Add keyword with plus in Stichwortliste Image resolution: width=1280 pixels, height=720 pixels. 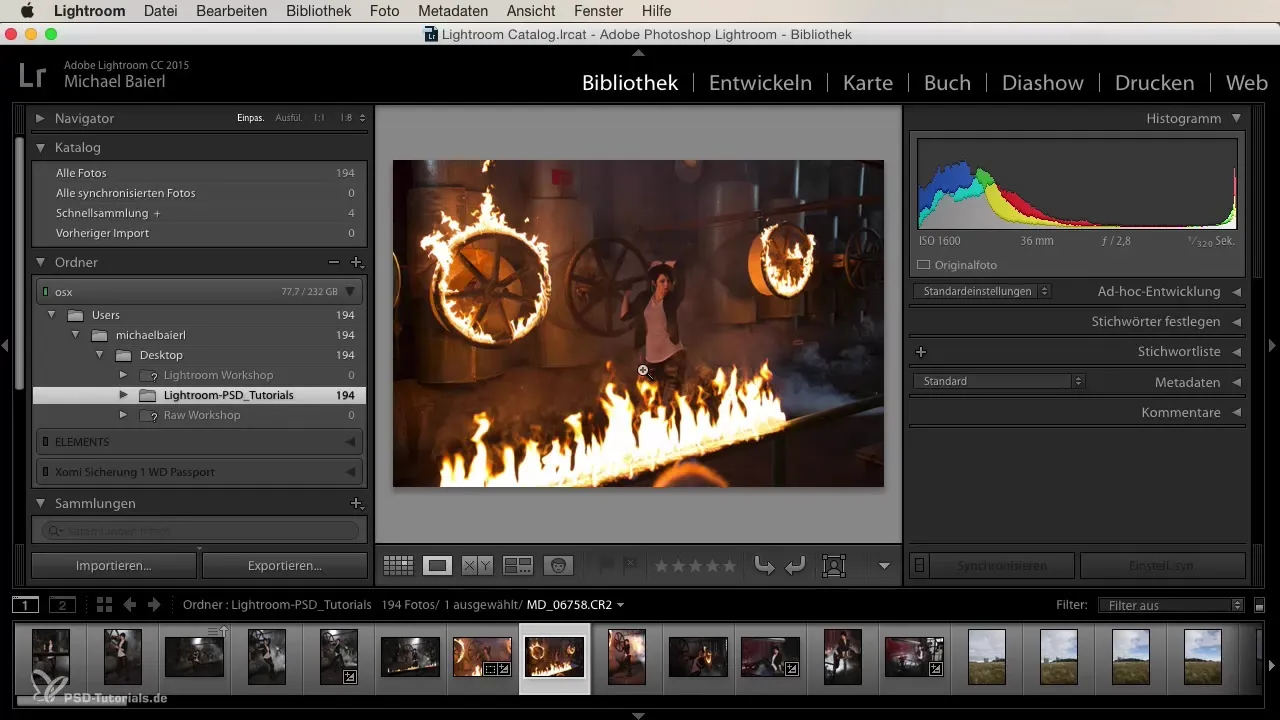pyautogui.click(x=921, y=352)
